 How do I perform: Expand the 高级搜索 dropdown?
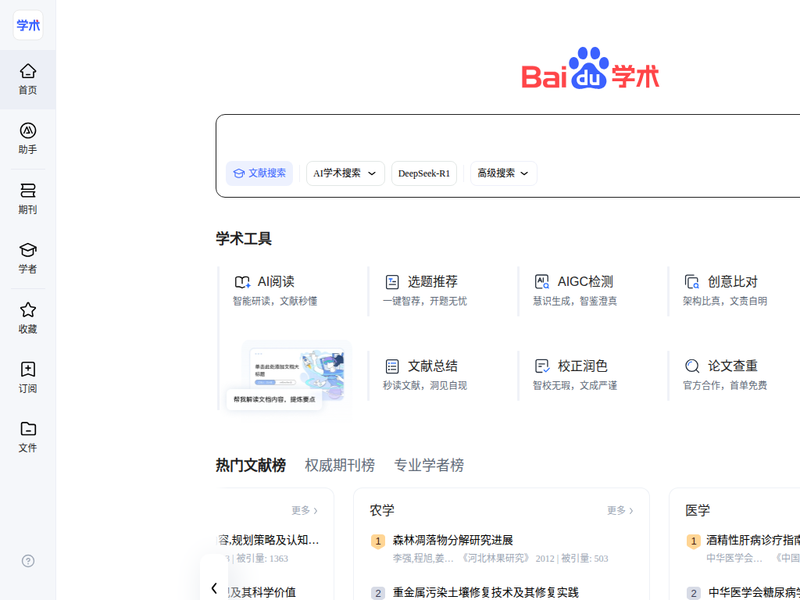(x=503, y=173)
